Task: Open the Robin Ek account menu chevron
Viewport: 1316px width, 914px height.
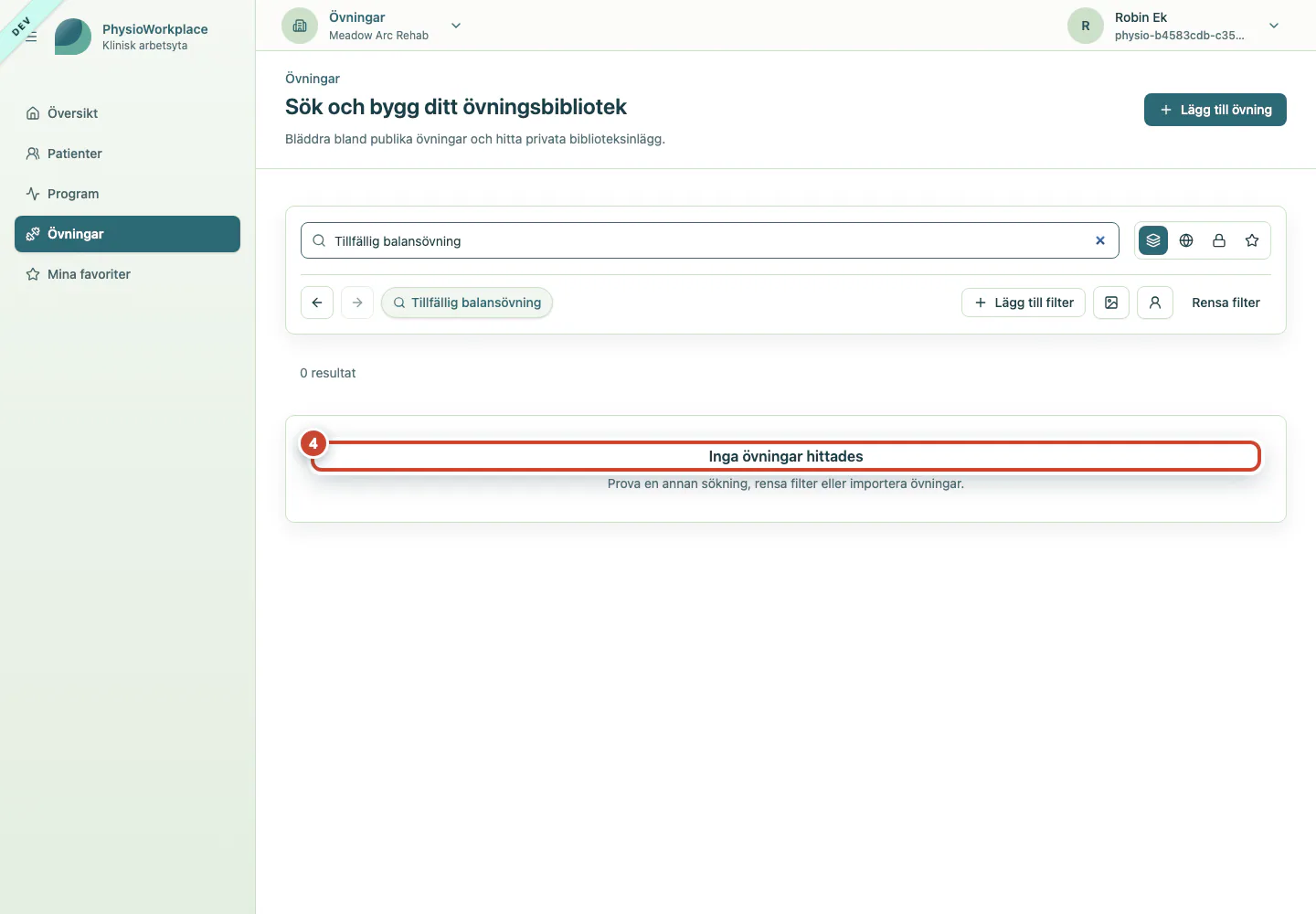Action: pos(1274,26)
